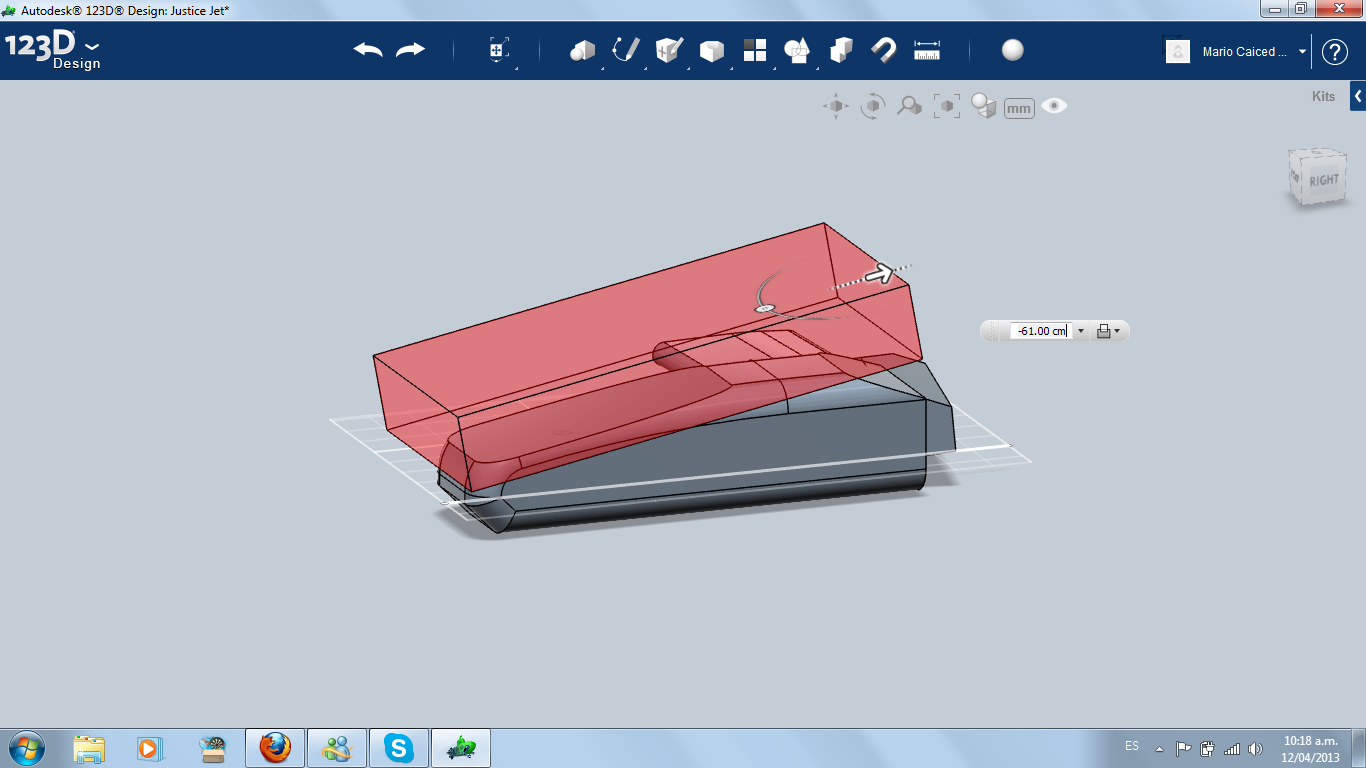Activate the Snap magnet tool
The height and width of the screenshot is (768, 1366).
point(884,50)
